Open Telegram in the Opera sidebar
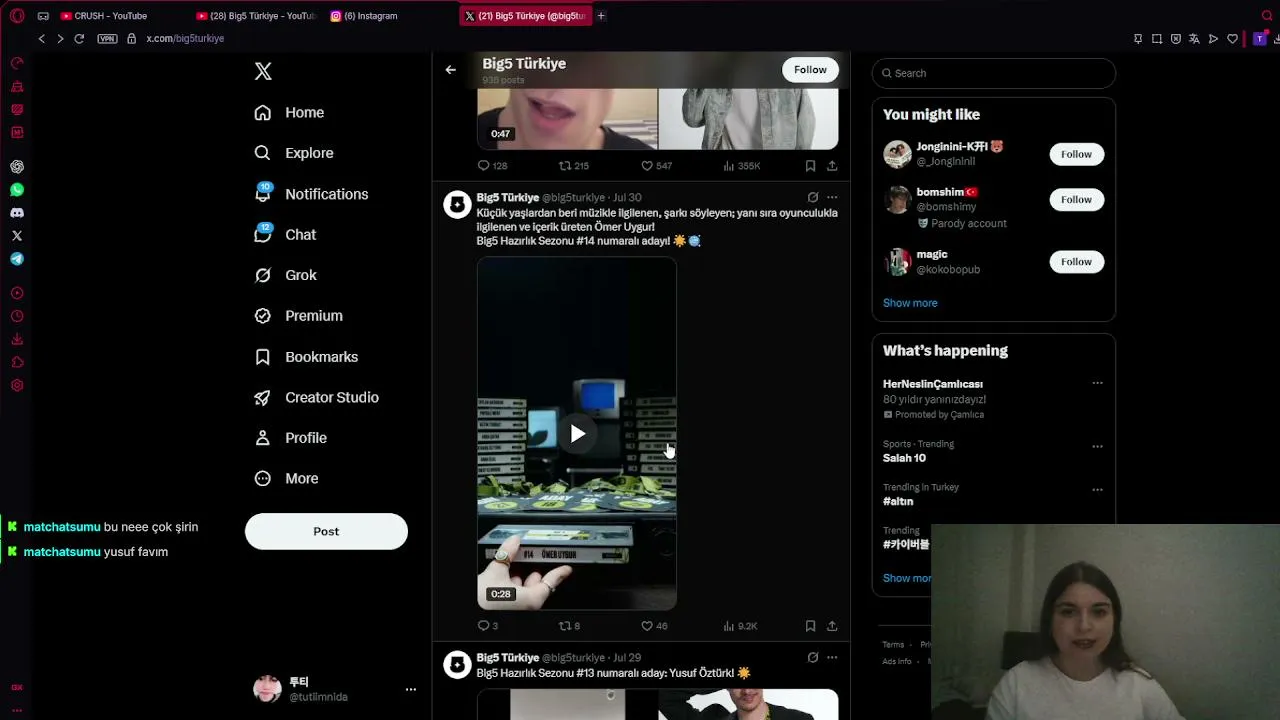 tap(17, 259)
